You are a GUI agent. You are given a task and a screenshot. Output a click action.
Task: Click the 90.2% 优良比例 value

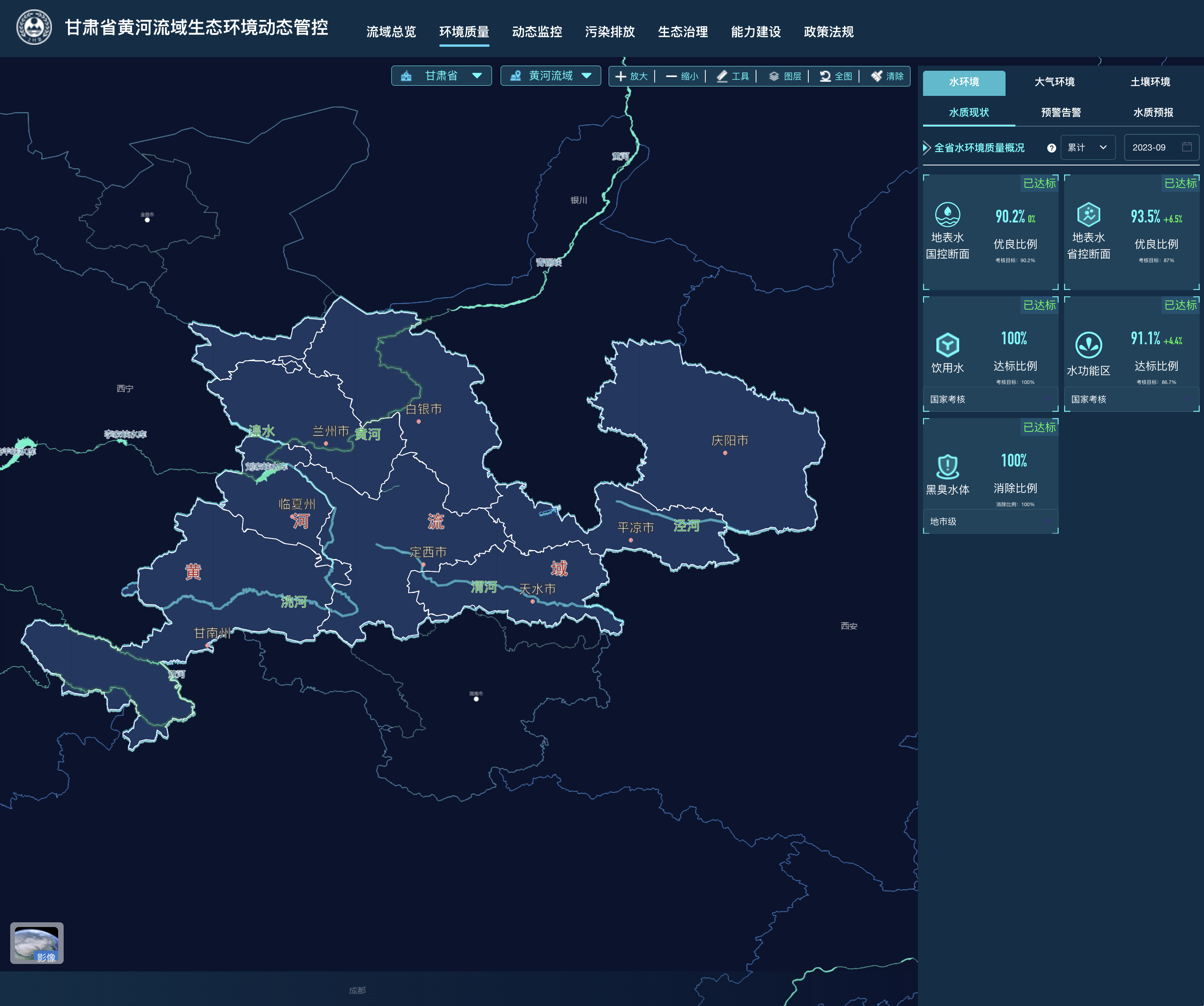1009,216
